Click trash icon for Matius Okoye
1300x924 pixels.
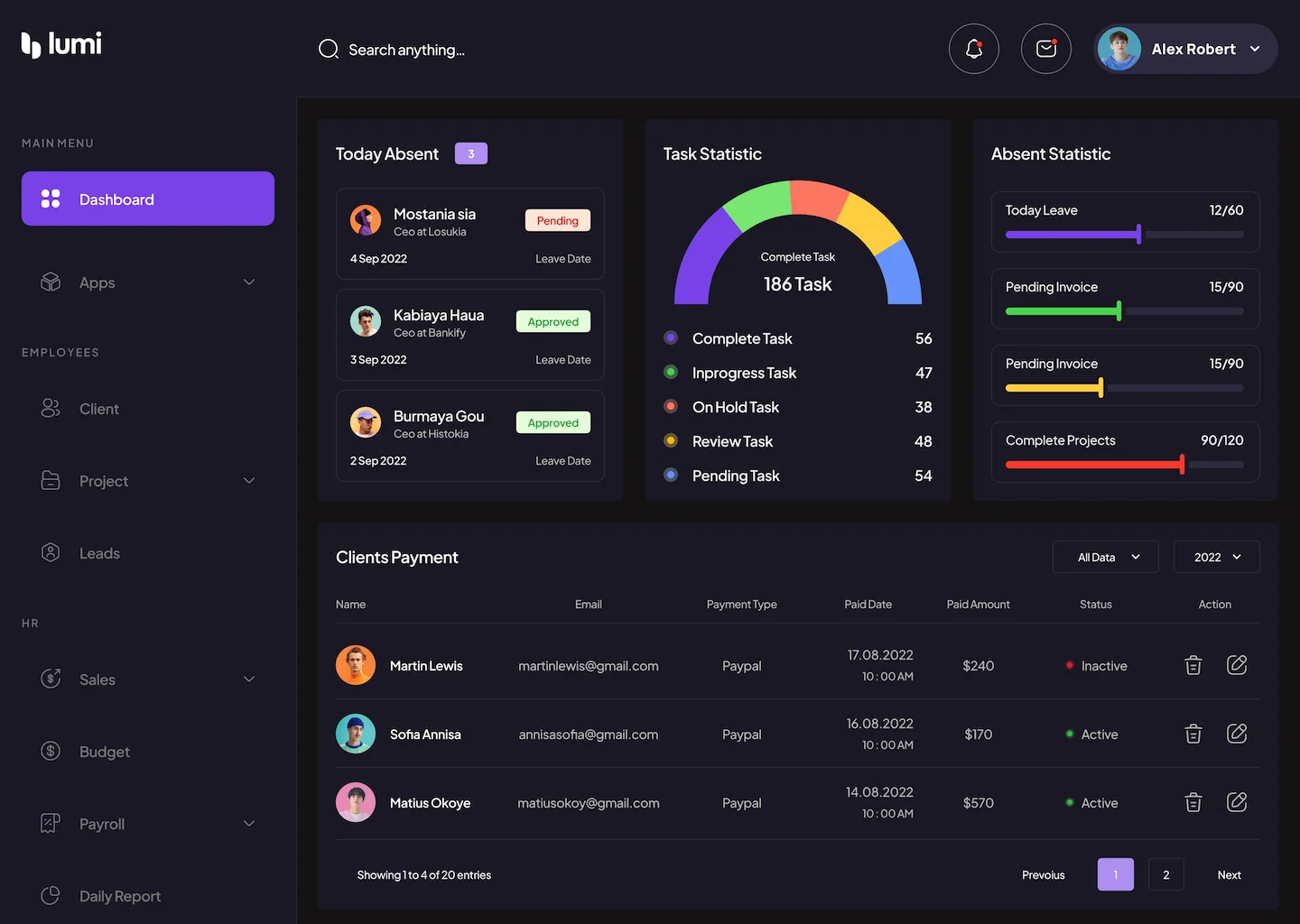pyautogui.click(x=1193, y=802)
